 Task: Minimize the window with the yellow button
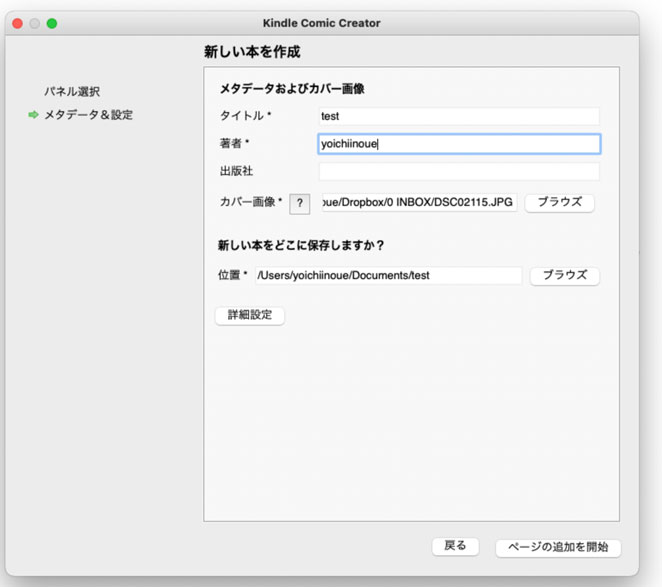[x=34, y=23]
